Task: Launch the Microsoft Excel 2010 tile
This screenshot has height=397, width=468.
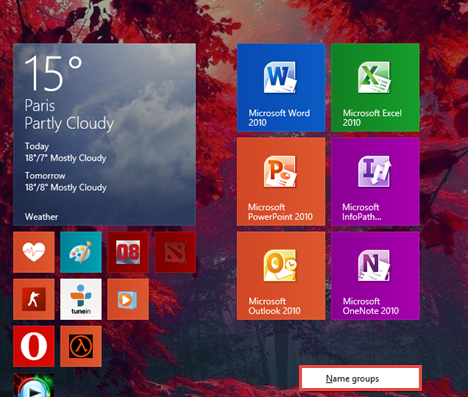Action: point(375,88)
